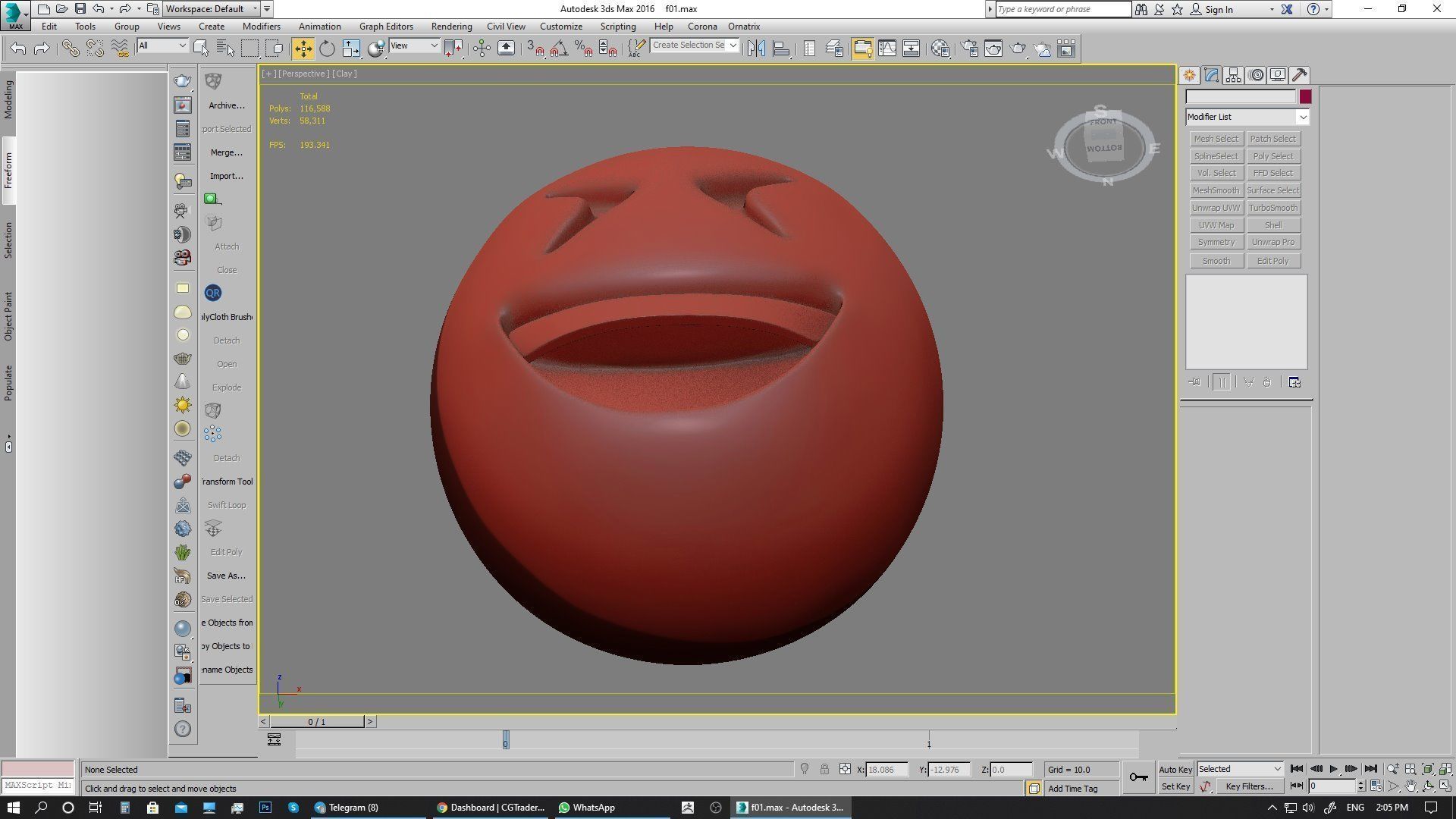Image resolution: width=1456 pixels, height=819 pixels.
Task: Click the Play Animation button
Action: click(x=1334, y=769)
